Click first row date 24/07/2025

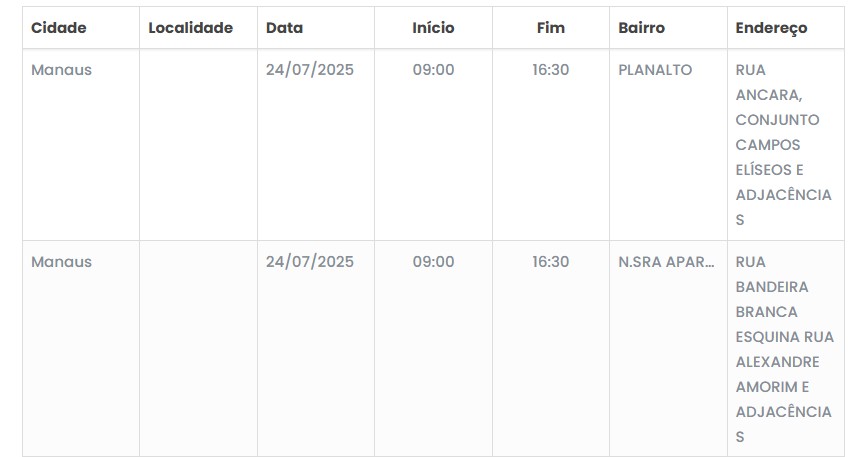click(x=310, y=70)
